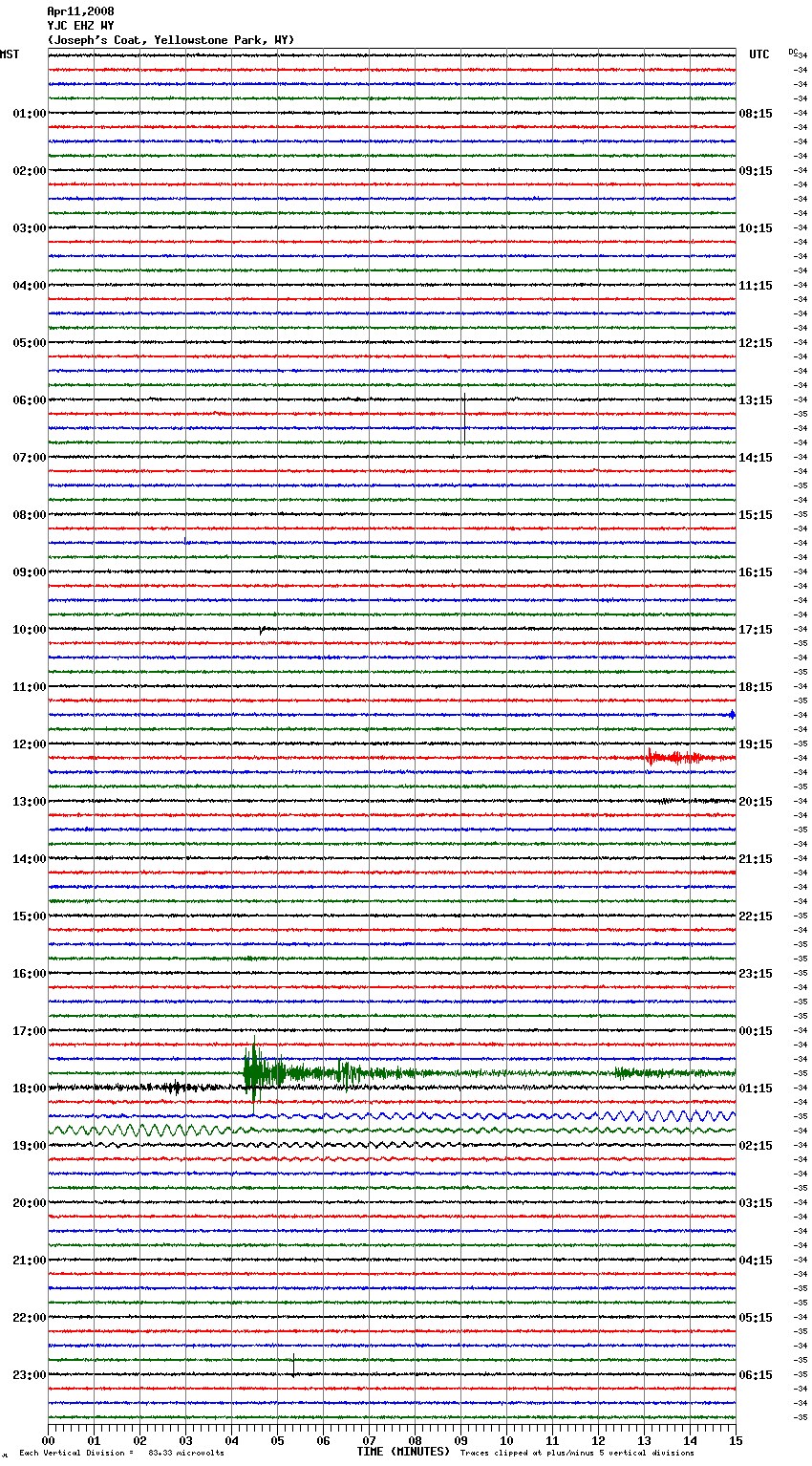Click the 05 minute tick on time axis
This screenshot has width=812, height=1466.
[x=277, y=1439]
